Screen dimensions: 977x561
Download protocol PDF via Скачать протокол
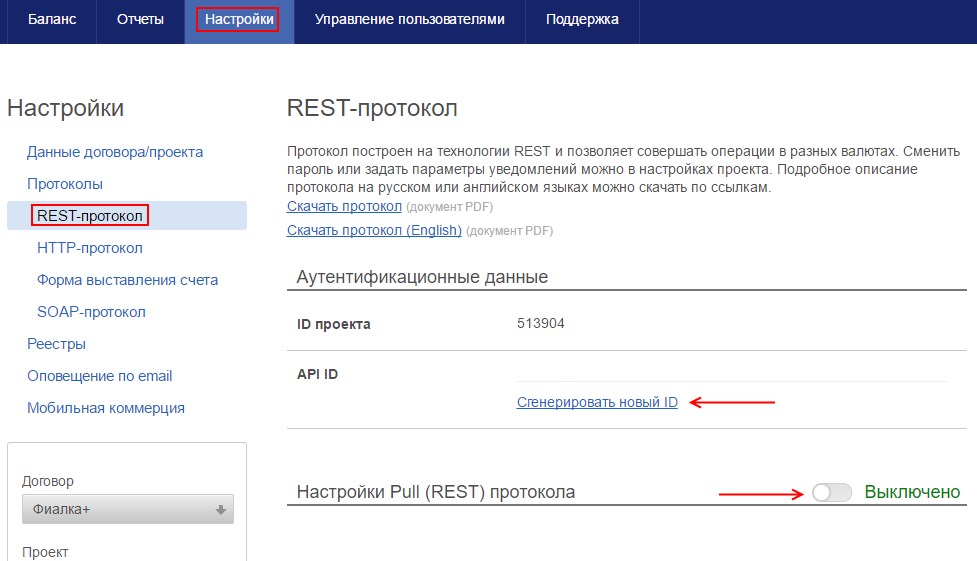pyautogui.click(x=344, y=206)
